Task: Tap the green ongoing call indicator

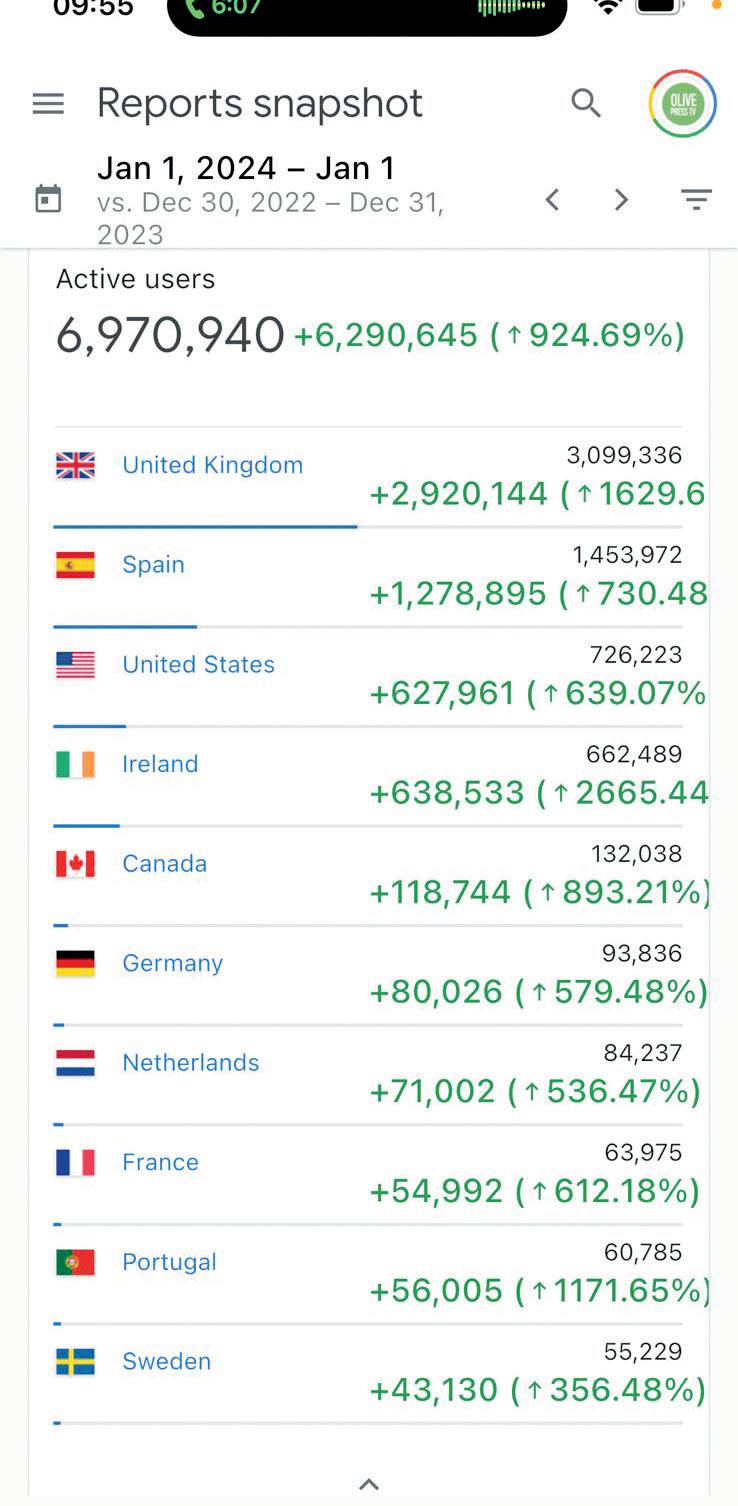Action: (x=223, y=8)
